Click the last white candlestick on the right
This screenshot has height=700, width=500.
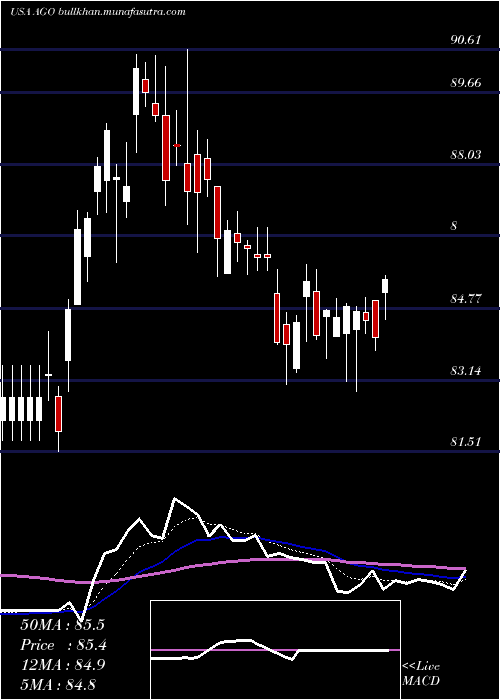coord(385,286)
